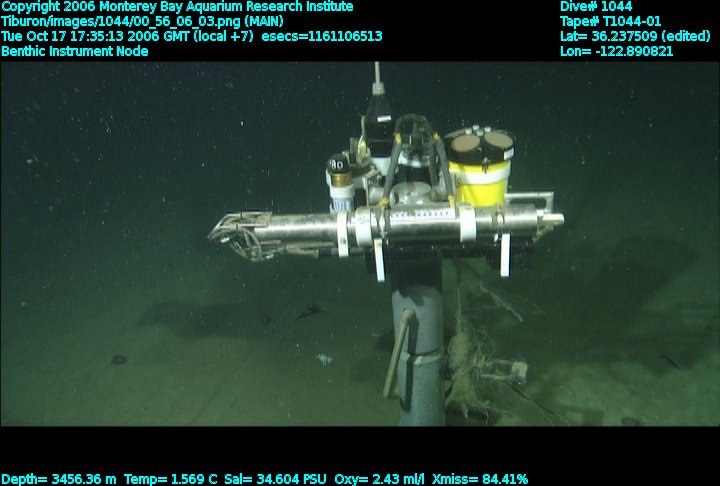Click the 'Lat= 36.237509 (edited)' reading
The image size is (720, 486).
pos(635,36)
